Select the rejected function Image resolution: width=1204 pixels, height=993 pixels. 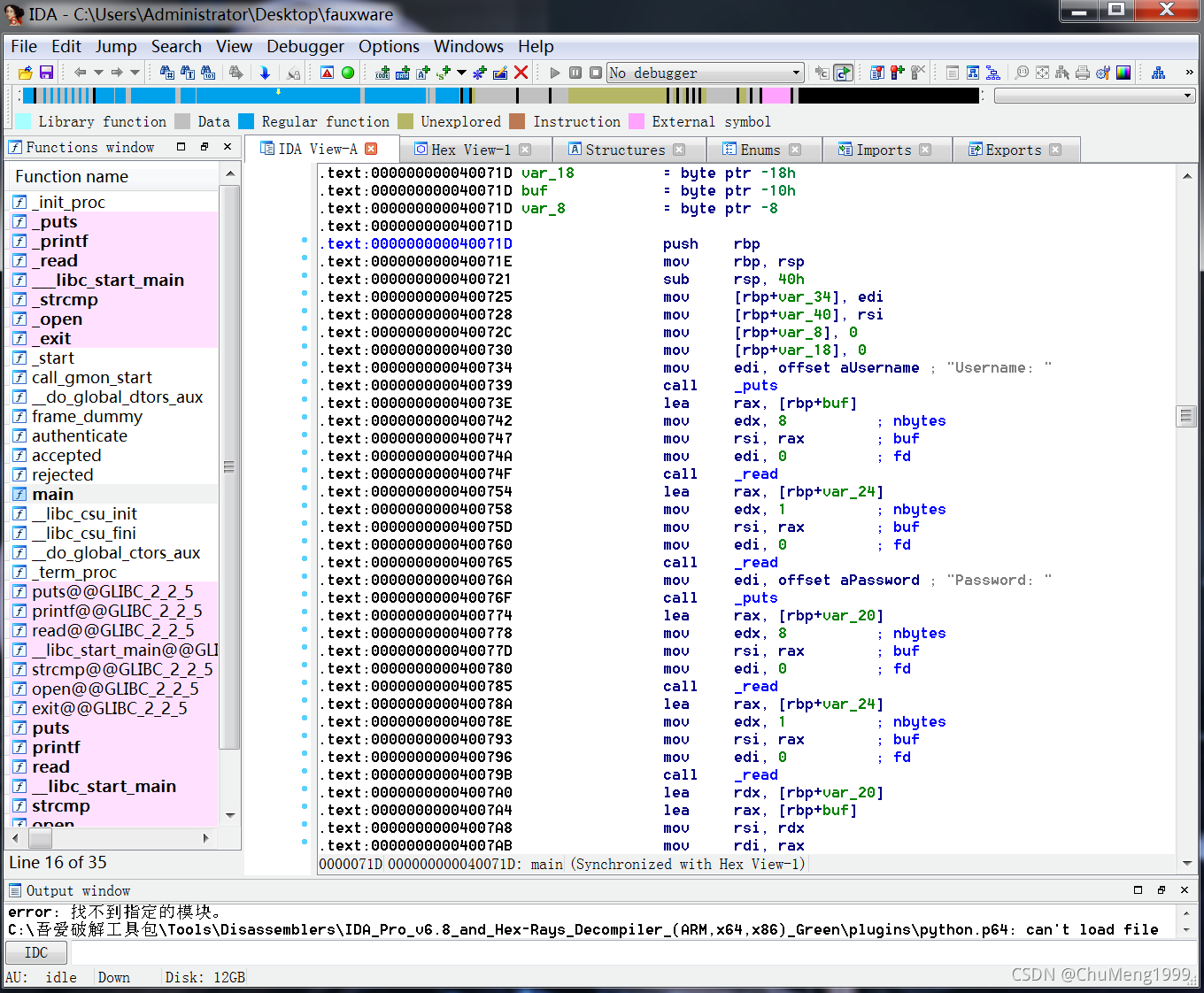[x=62, y=474]
